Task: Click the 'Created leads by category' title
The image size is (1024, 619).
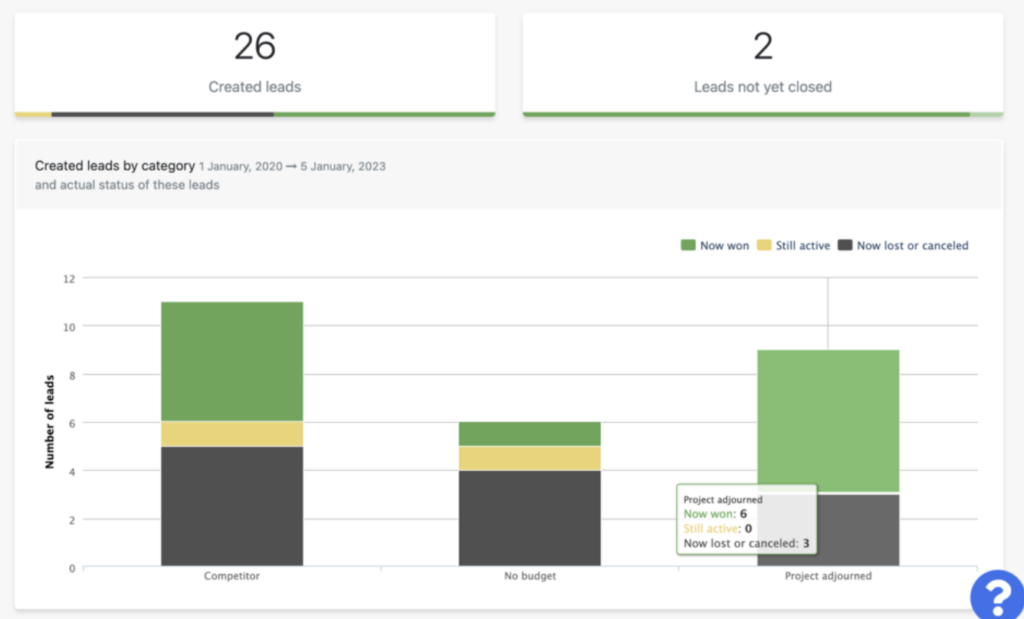Action: [115, 166]
